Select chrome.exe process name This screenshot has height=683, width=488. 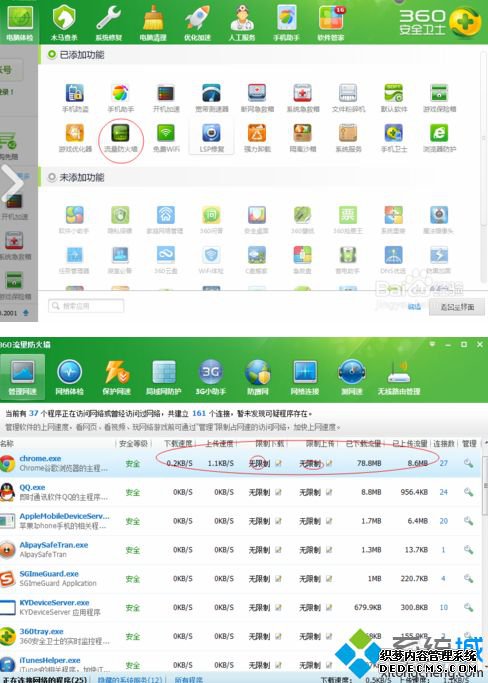pos(40,458)
